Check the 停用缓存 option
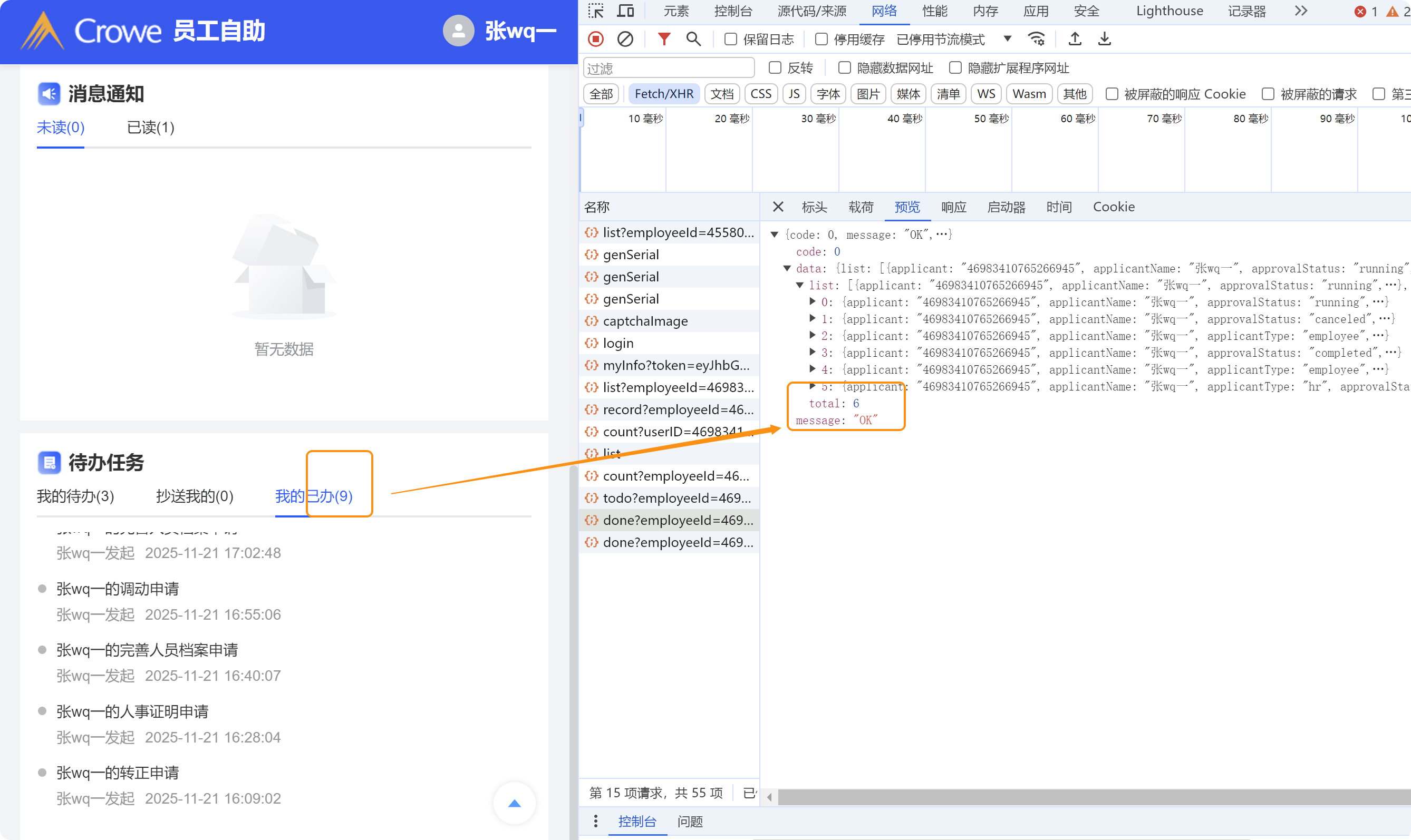The height and width of the screenshot is (840, 1411). (x=821, y=39)
